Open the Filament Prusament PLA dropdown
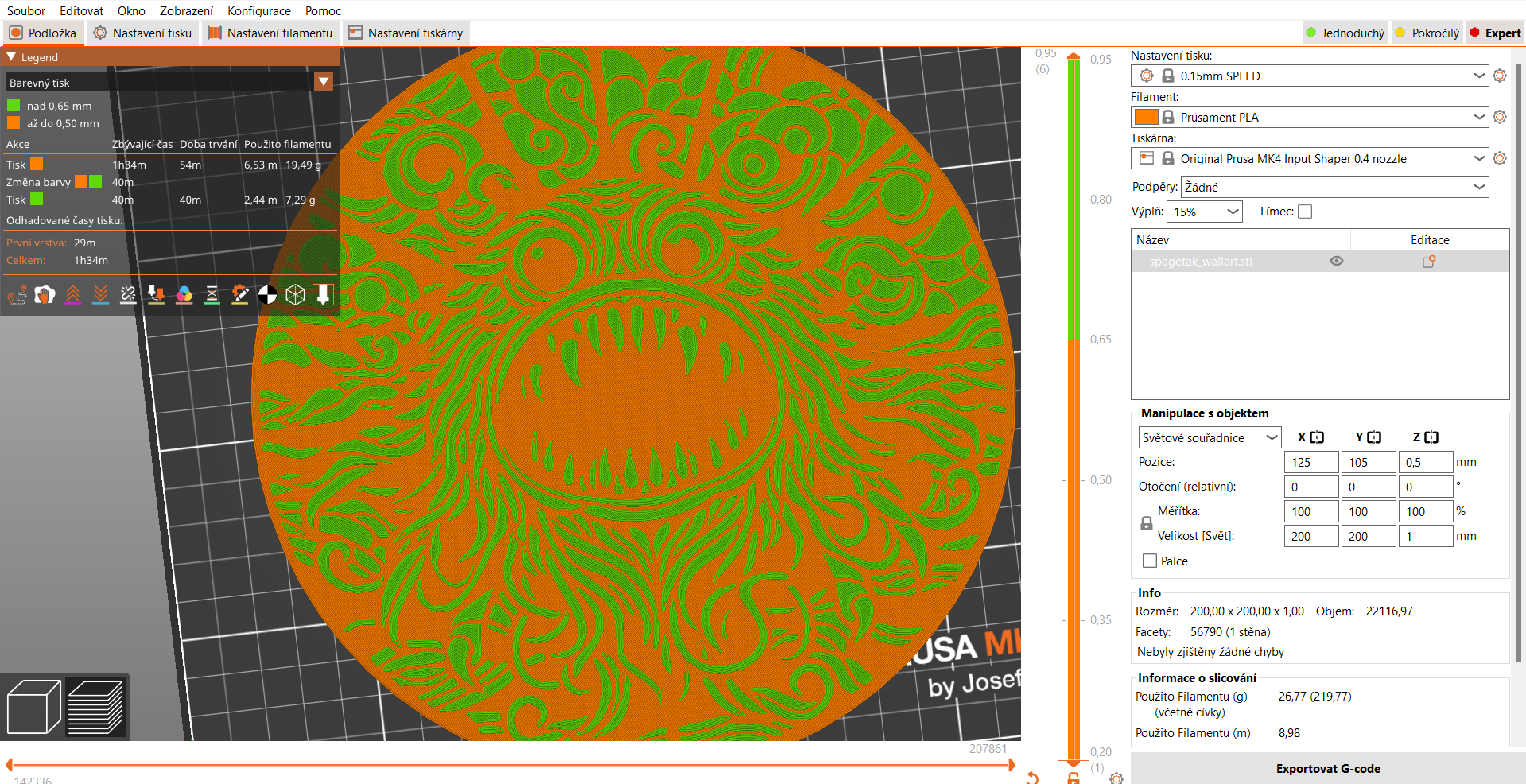Image resolution: width=1526 pixels, height=784 pixels. click(x=1310, y=117)
